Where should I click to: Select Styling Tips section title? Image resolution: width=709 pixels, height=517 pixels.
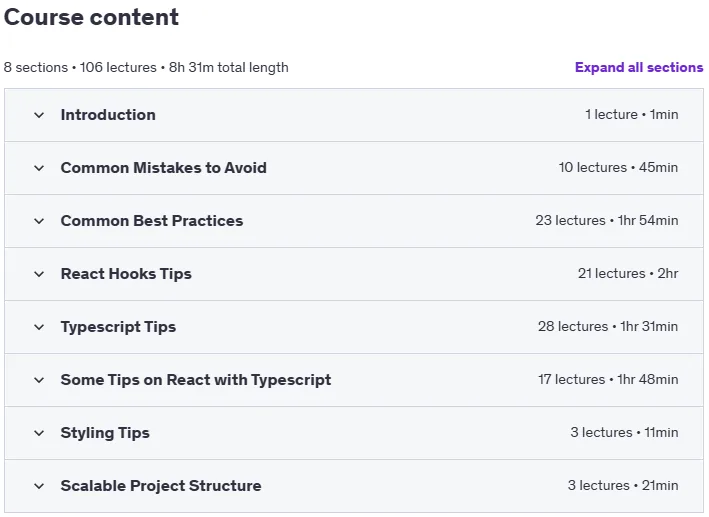[105, 433]
